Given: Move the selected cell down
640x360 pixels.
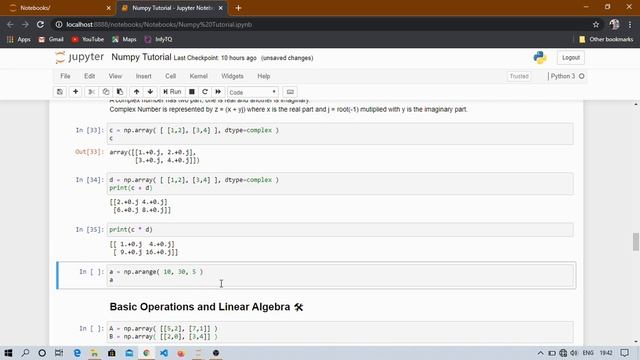Looking at the screenshot, I should coord(150,92).
